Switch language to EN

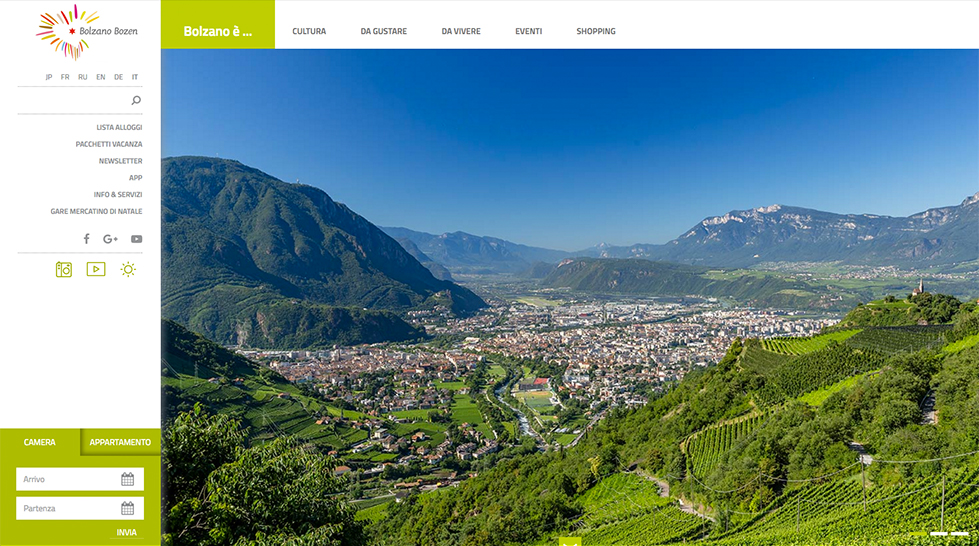coord(101,77)
